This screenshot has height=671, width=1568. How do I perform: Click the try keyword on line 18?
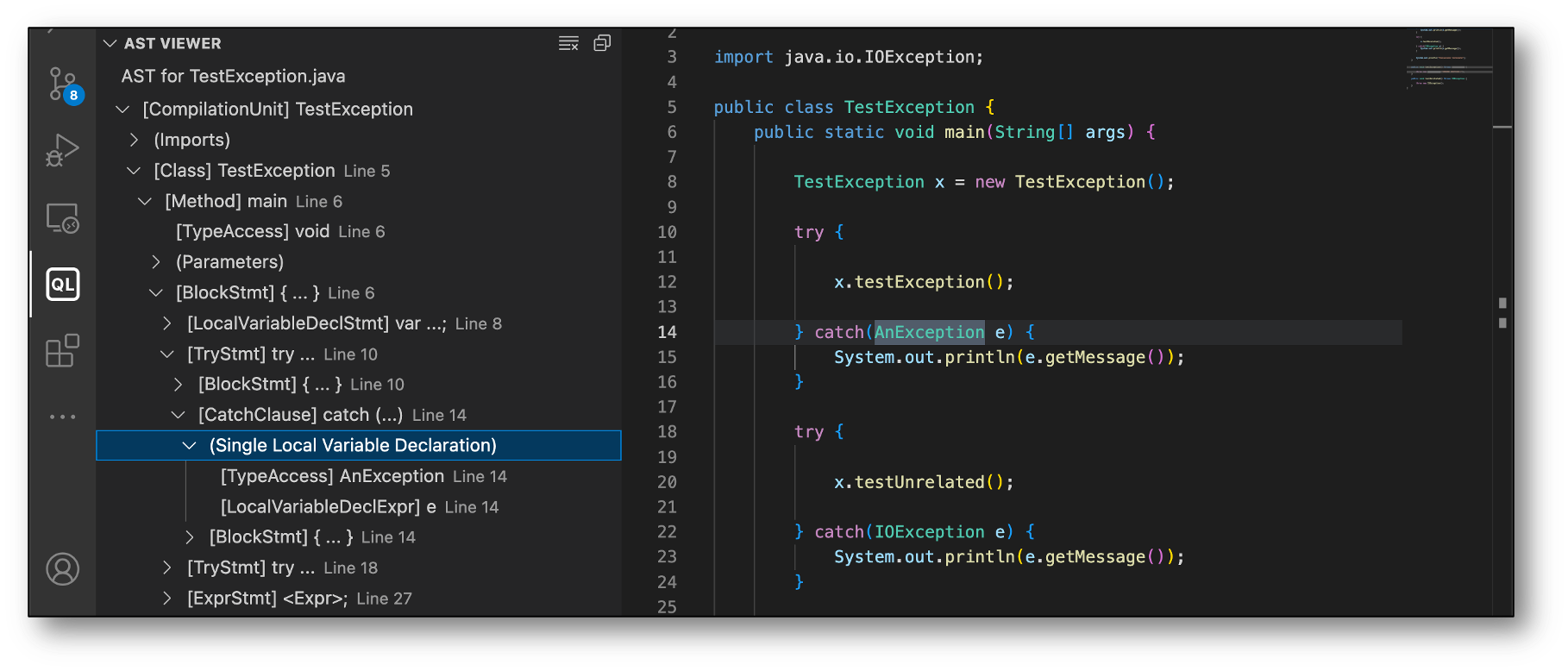809,432
